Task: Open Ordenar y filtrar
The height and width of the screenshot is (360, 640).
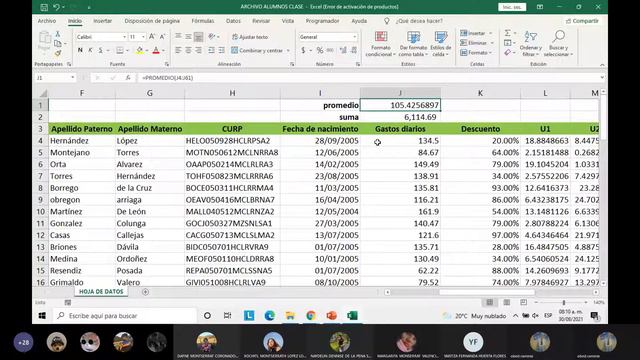Action: tap(530, 44)
